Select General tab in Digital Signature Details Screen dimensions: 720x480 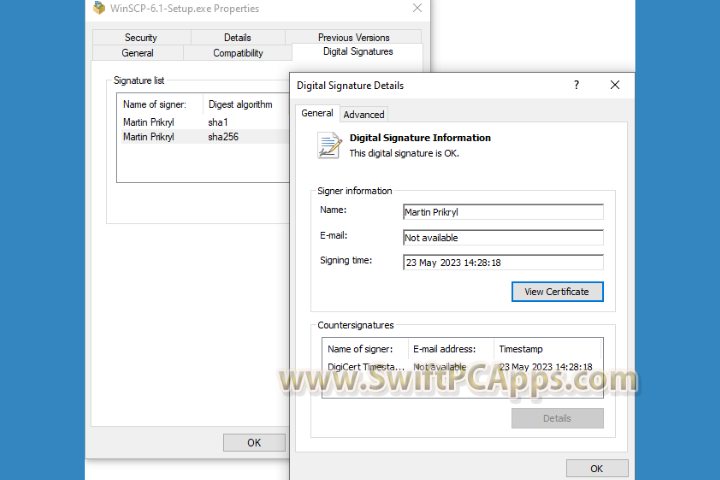point(317,113)
